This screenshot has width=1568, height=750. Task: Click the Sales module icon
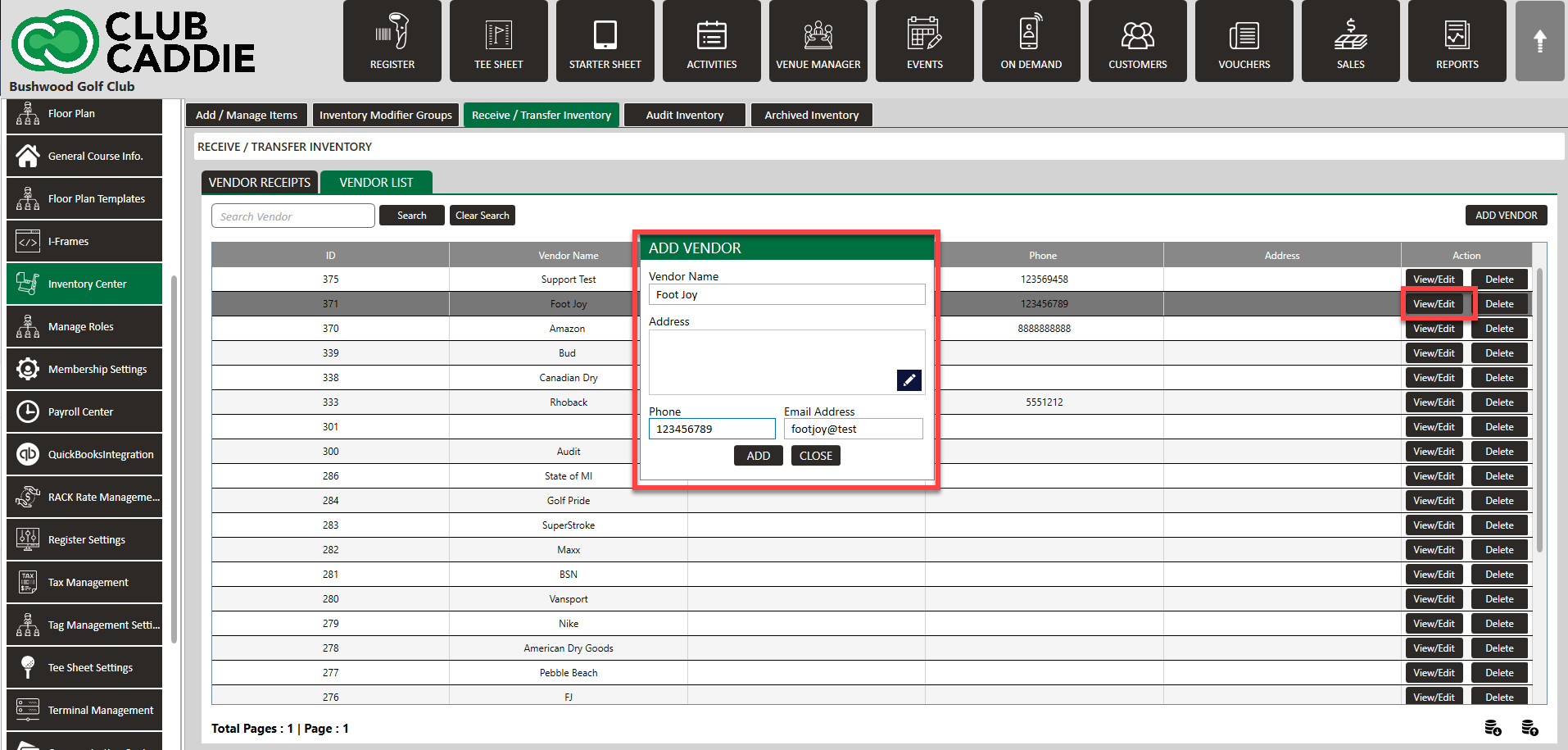coord(1350,41)
